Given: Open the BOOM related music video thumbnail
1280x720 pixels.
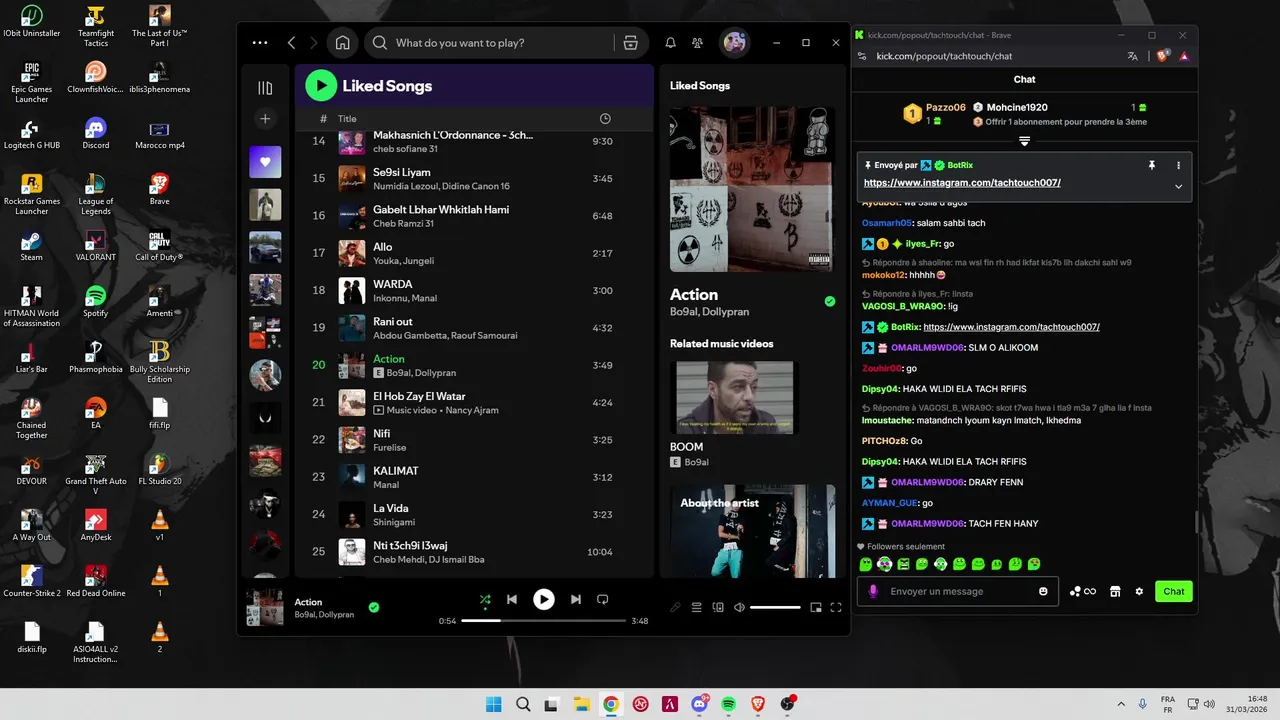Looking at the screenshot, I should pos(735,397).
